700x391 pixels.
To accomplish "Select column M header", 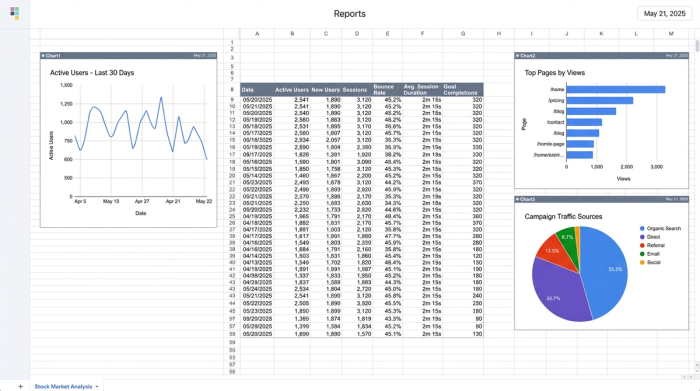I will click(671, 33).
